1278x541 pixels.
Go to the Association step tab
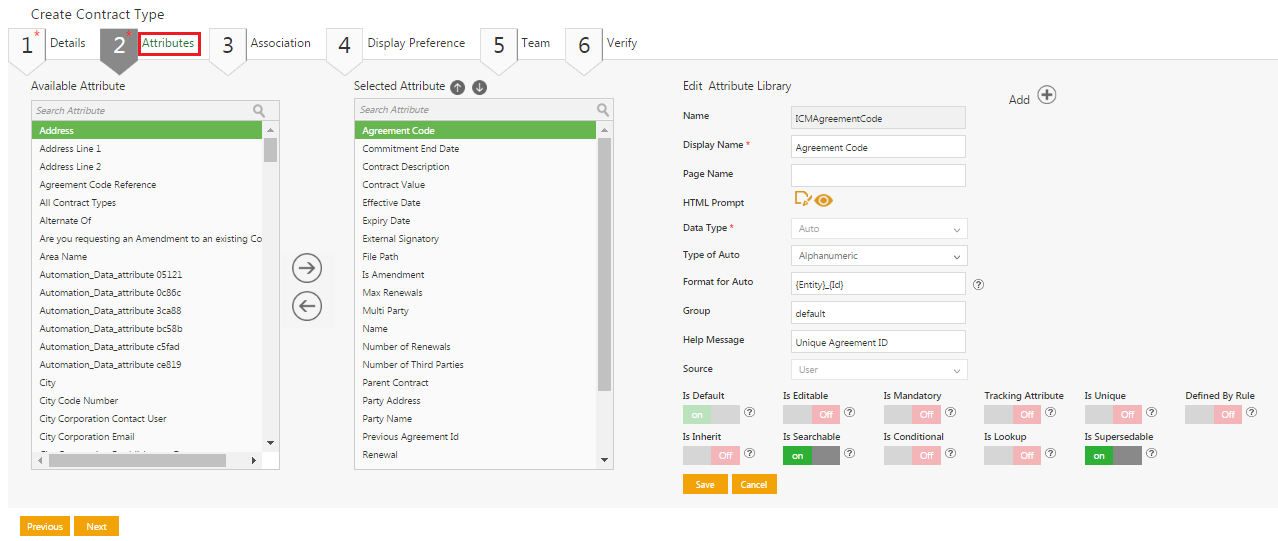click(280, 43)
